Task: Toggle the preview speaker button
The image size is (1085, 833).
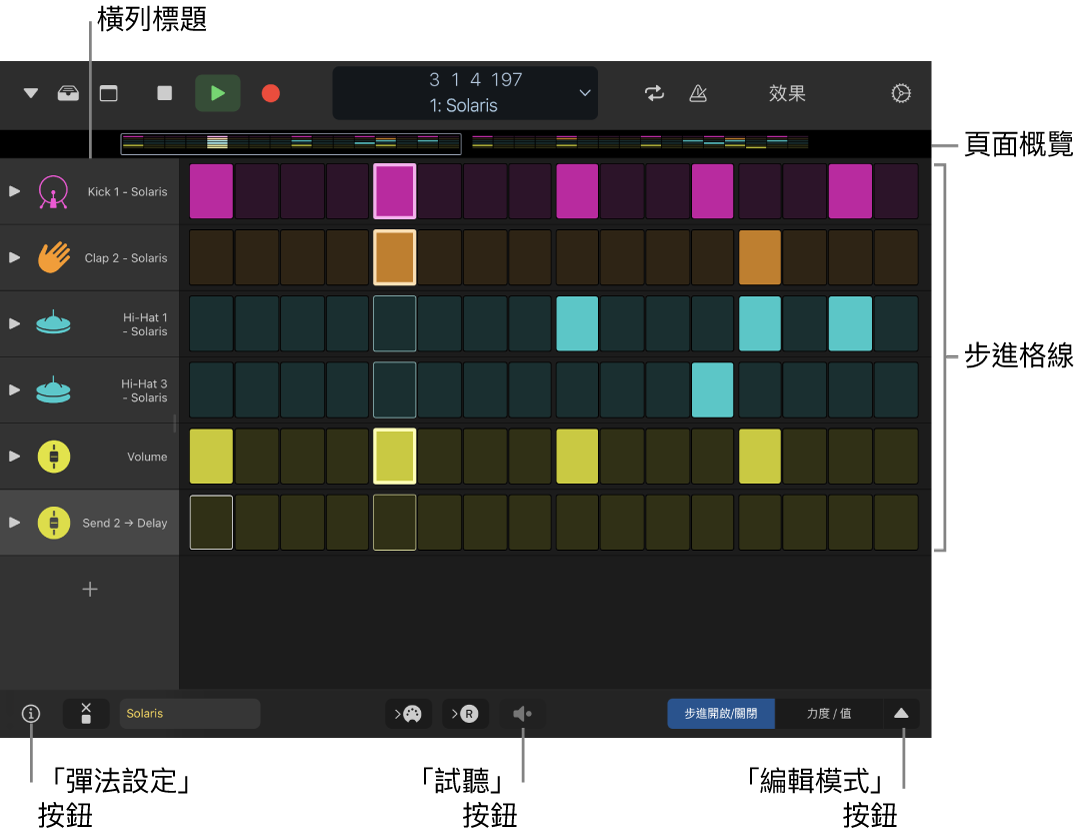Action: pos(522,713)
